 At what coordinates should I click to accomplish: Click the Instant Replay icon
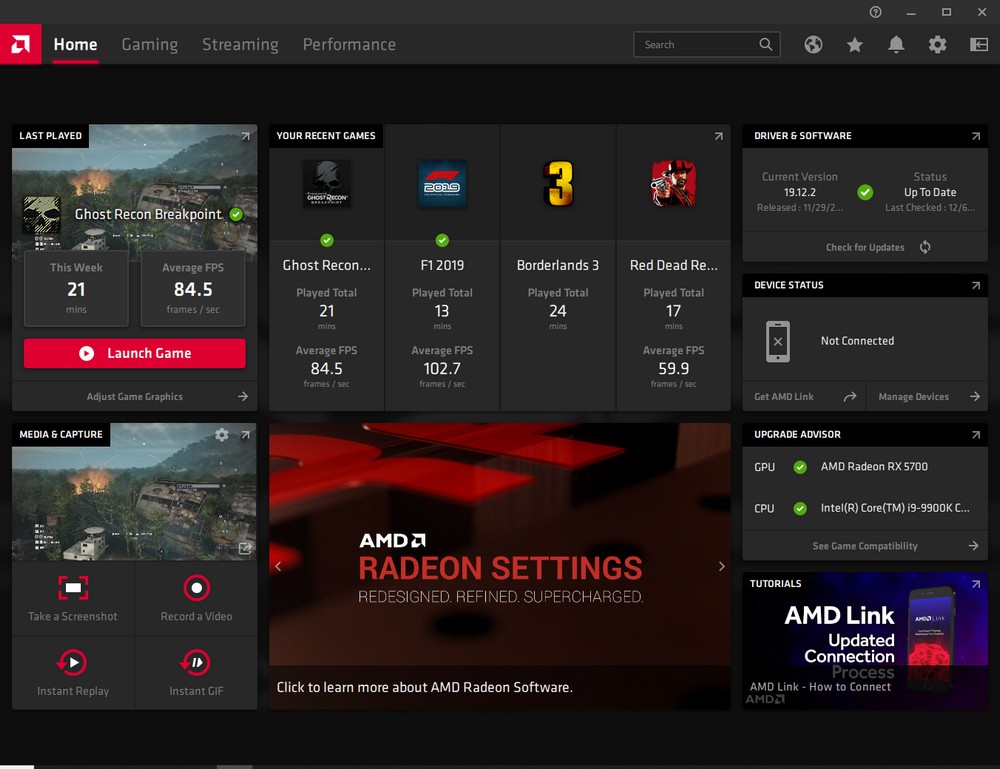tap(72, 663)
